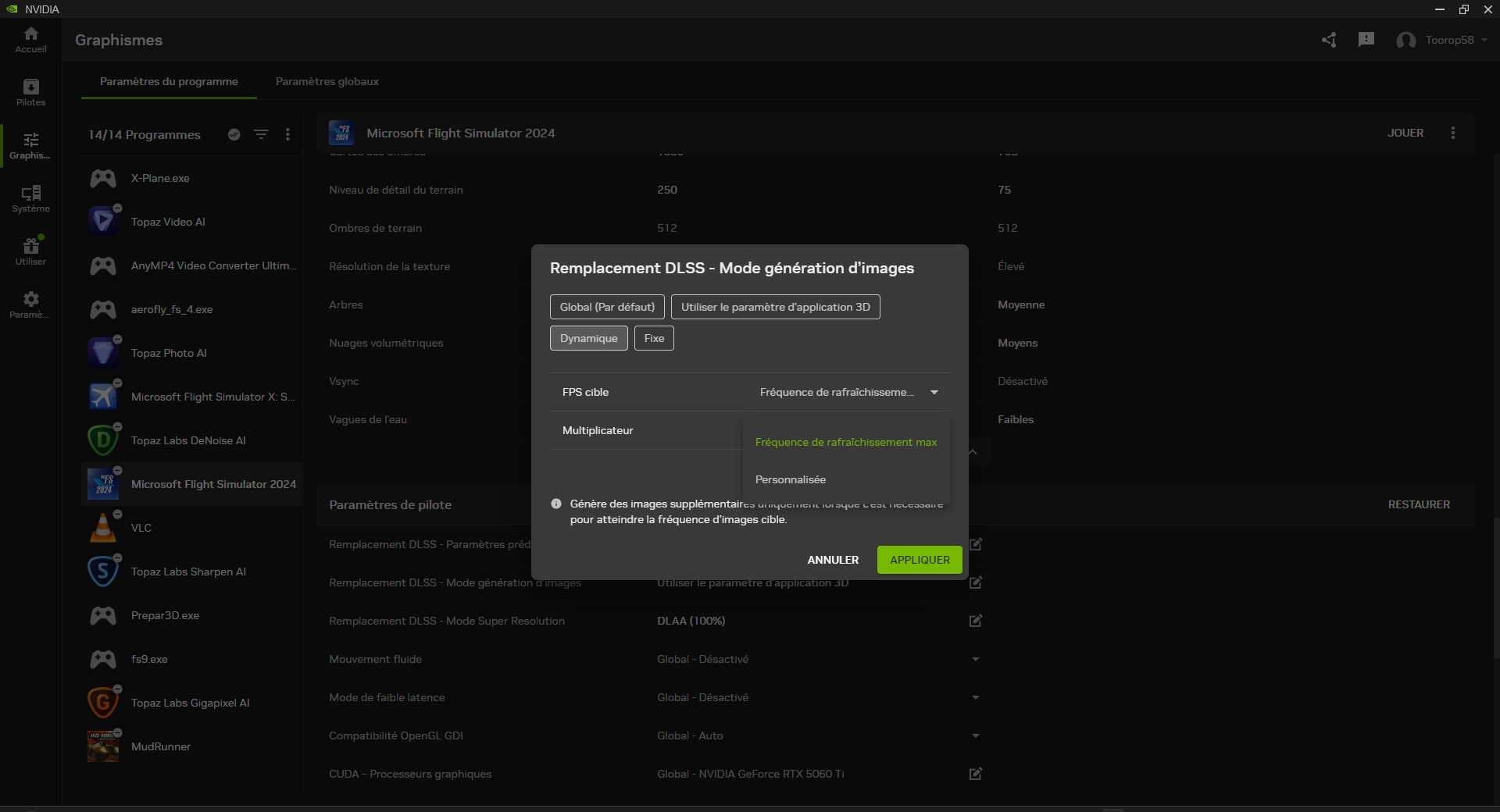Click the Vsync setting row
The height and width of the screenshot is (812, 1500).
[895, 381]
